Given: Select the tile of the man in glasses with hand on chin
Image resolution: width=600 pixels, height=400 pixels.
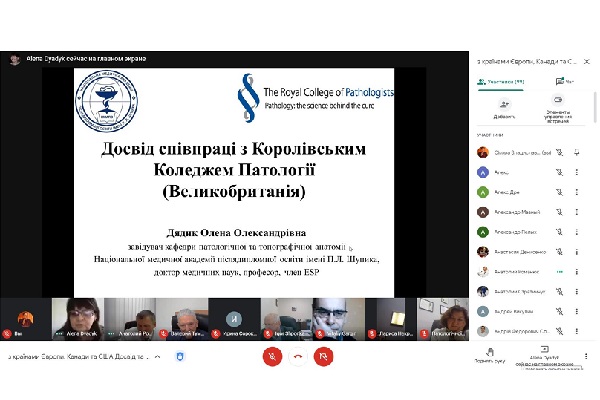Looking at the screenshot, I should pos(339,319).
